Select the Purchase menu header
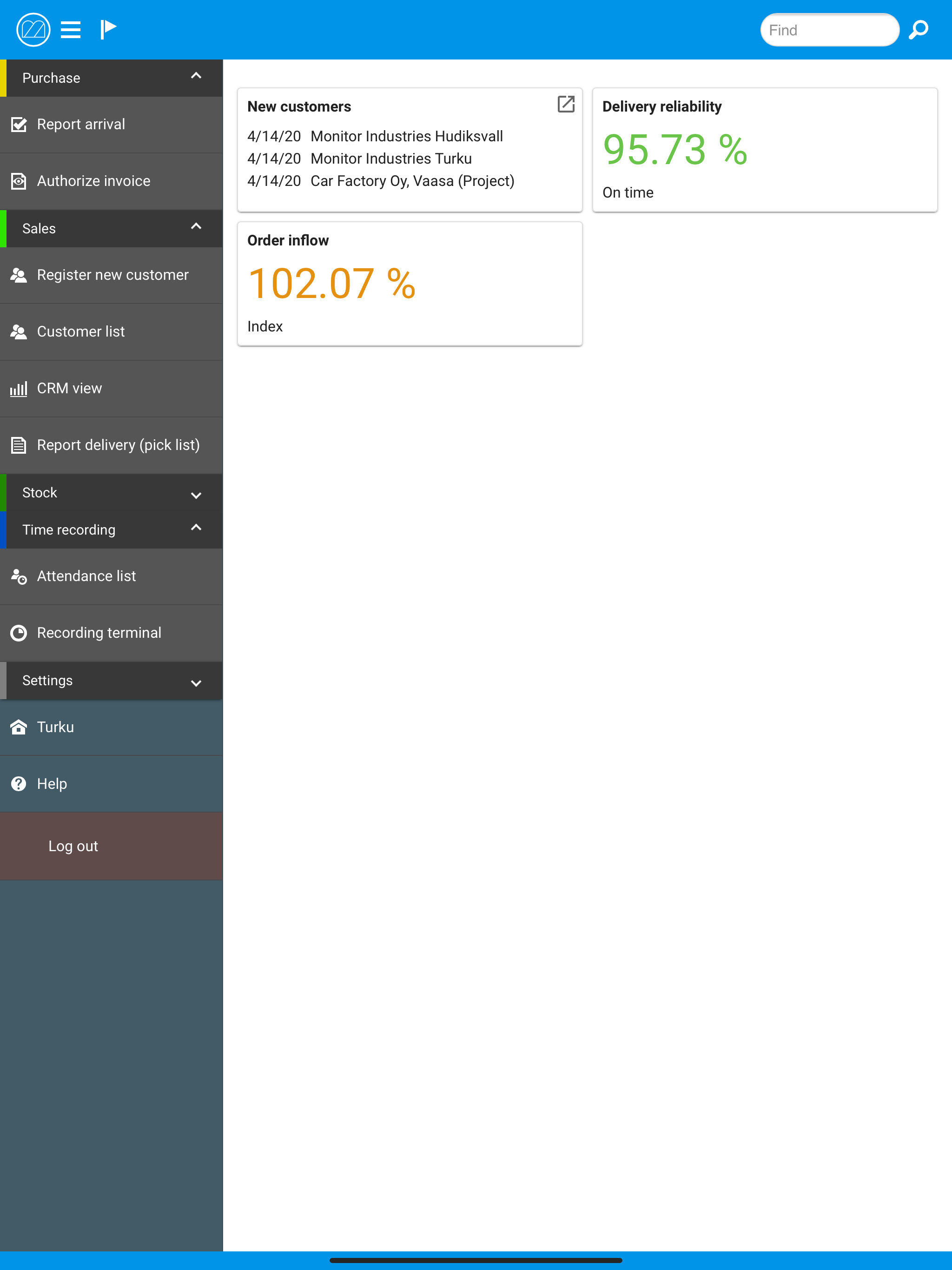 (112, 78)
